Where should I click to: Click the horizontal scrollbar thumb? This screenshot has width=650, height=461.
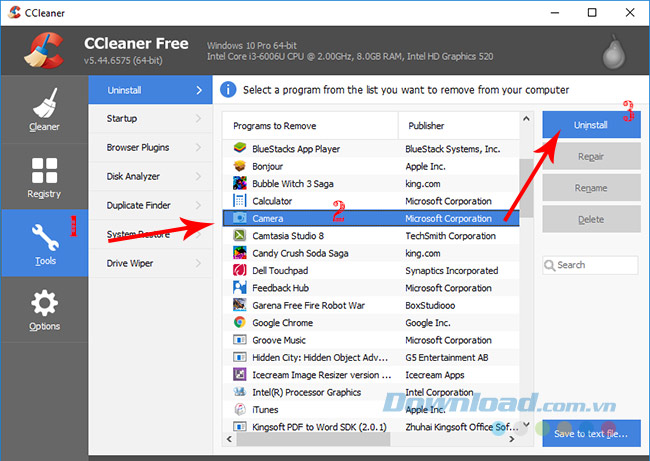313,439
